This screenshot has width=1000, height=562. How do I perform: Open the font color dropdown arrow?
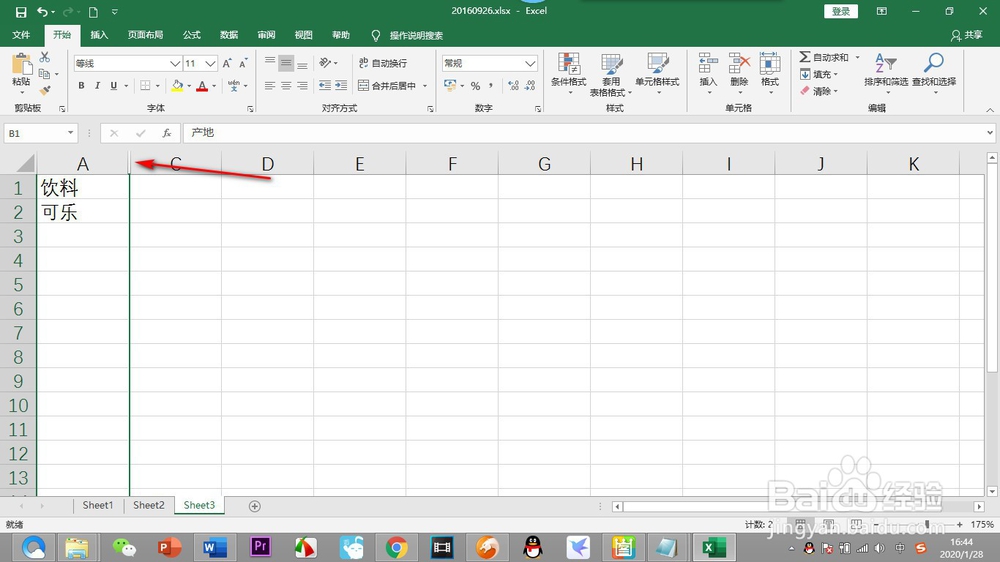point(214,85)
